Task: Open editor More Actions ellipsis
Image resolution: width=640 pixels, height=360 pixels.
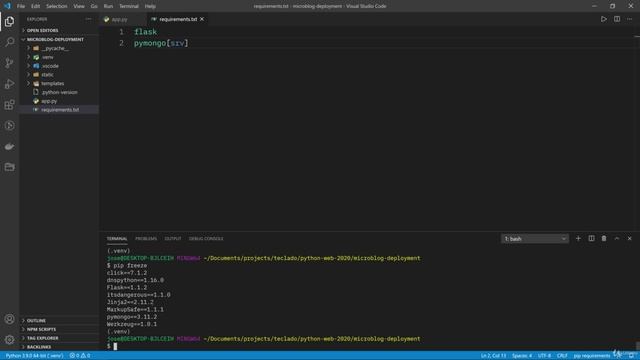Action: (629, 19)
